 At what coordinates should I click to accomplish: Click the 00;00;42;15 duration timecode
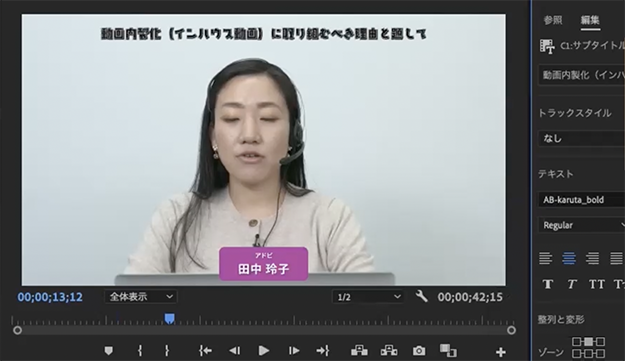tap(470, 297)
